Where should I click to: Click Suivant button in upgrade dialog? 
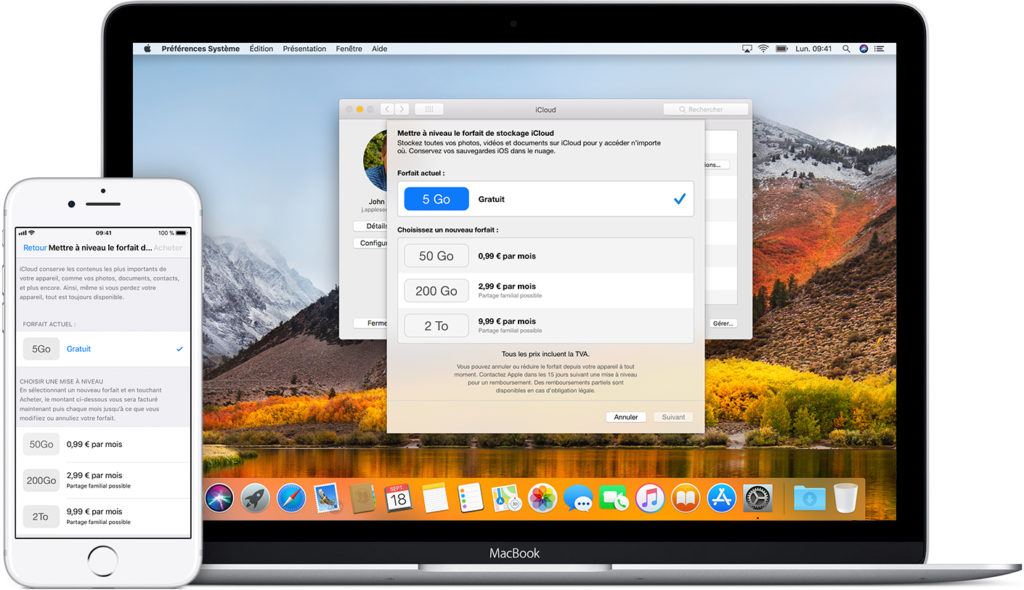[x=673, y=417]
